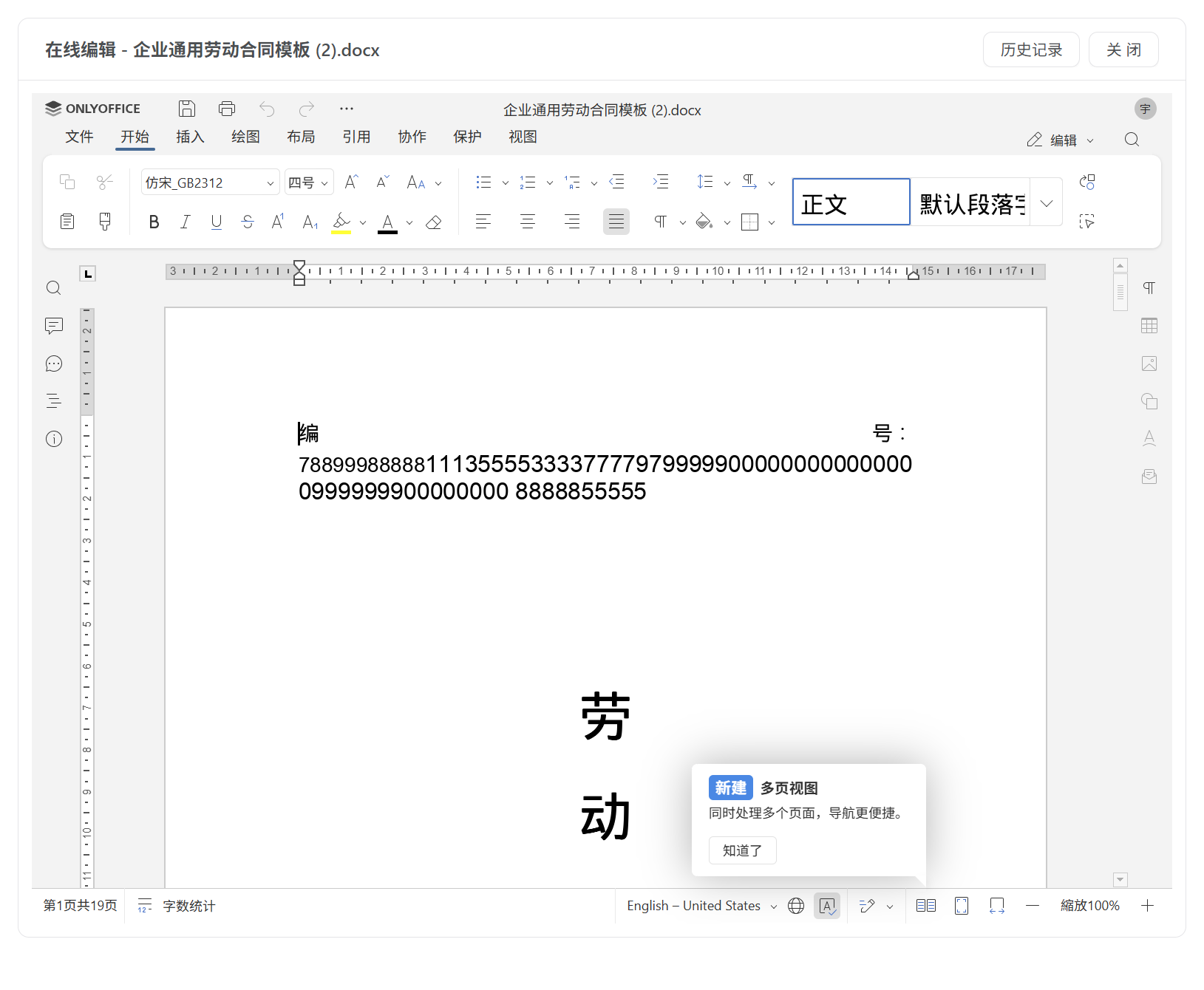Expand the paragraph styles gallery

[1047, 203]
